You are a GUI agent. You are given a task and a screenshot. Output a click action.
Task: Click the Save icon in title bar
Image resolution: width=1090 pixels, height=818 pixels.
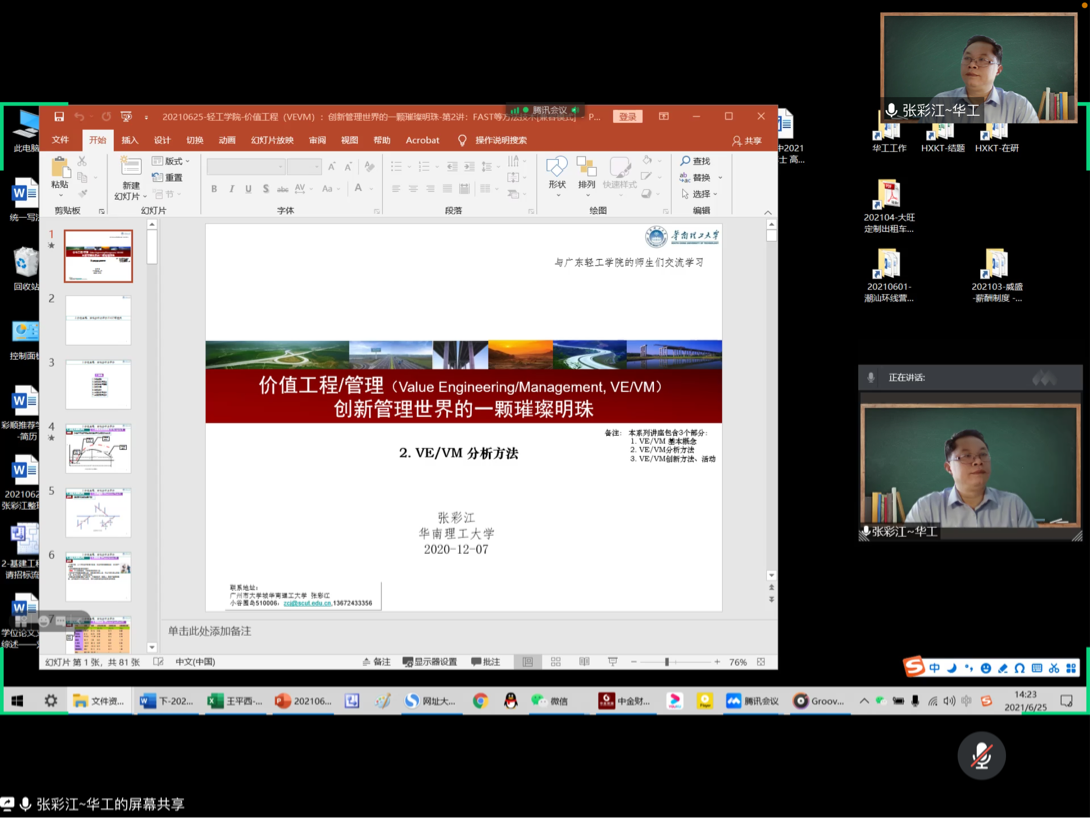pyautogui.click(x=59, y=117)
